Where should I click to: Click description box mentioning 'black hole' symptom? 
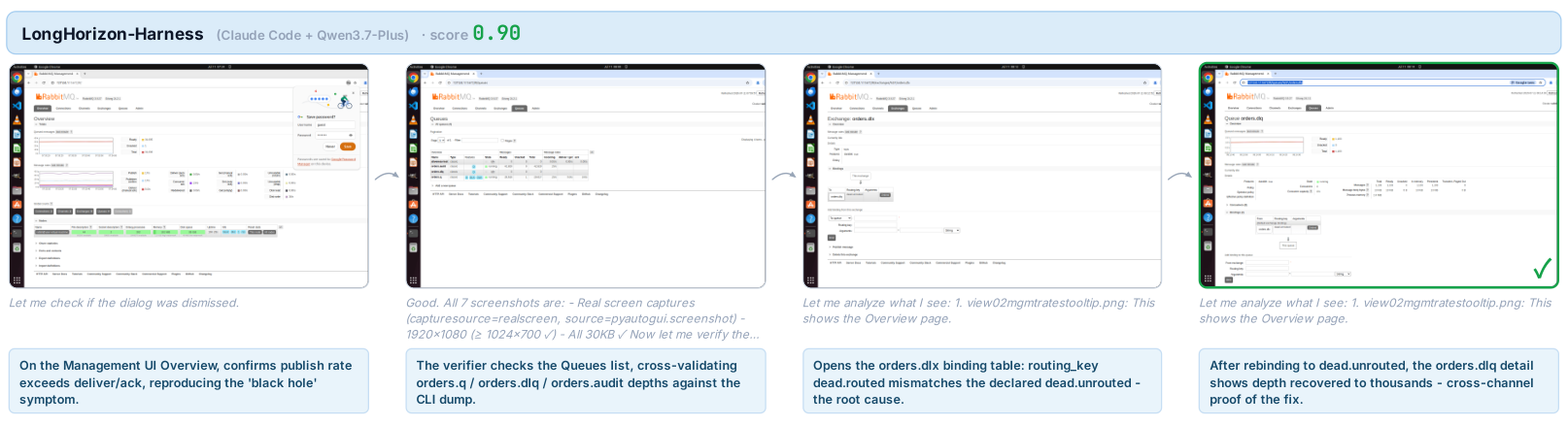click(x=188, y=381)
